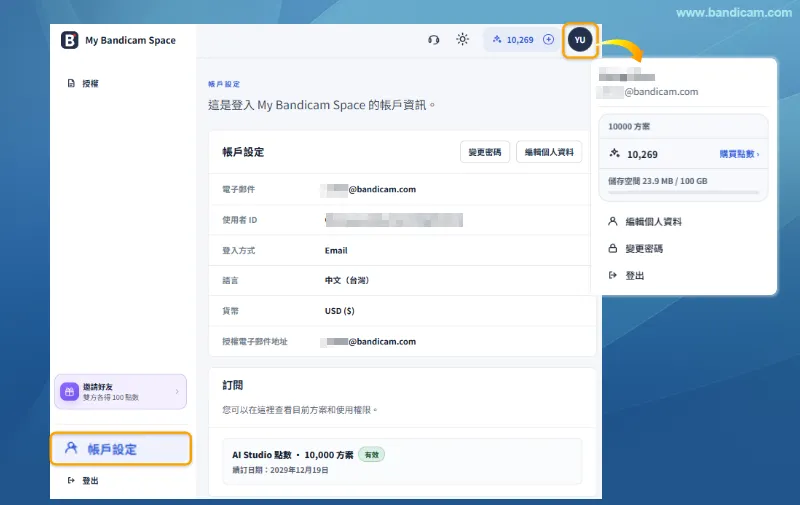Click the lock icon in profile dropdown
800x505 pixels.
613,248
